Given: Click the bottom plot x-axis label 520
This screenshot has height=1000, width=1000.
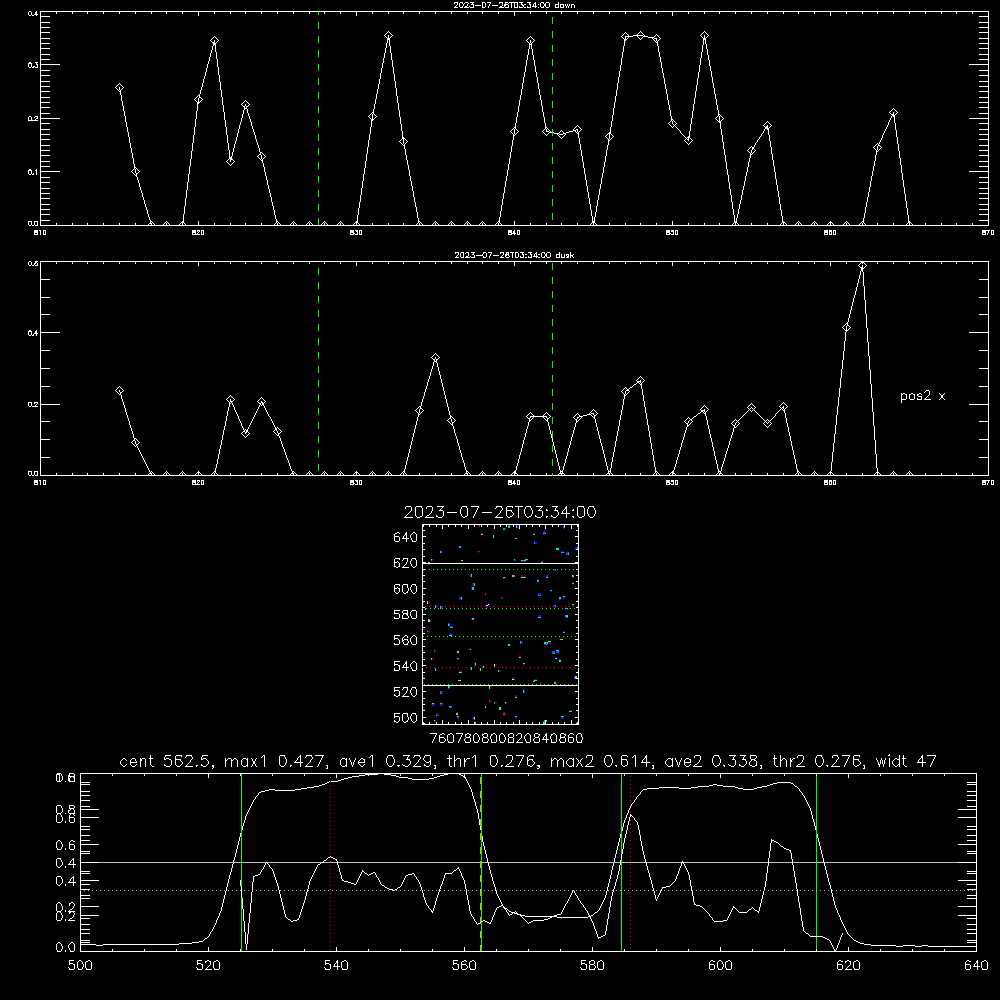Looking at the screenshot, I should (208, 966).
